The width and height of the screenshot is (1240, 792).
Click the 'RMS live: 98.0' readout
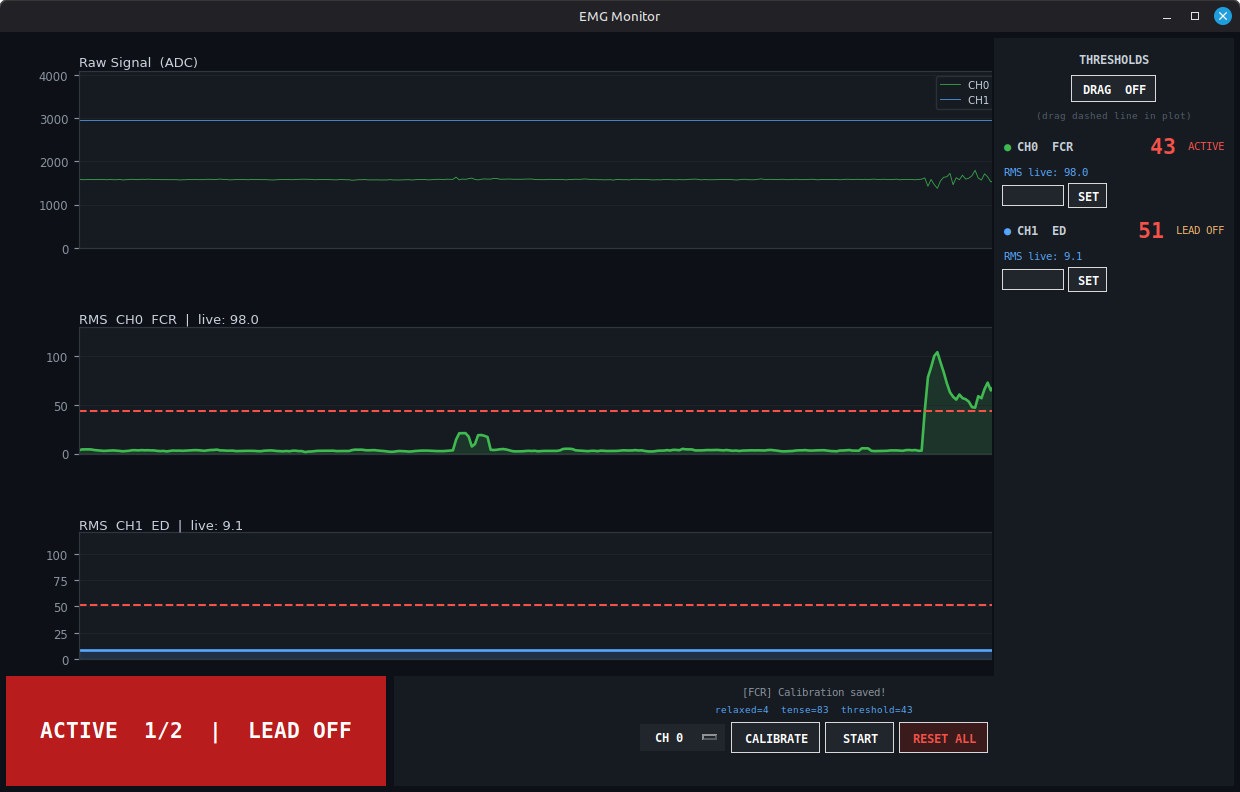(1046, 172)
